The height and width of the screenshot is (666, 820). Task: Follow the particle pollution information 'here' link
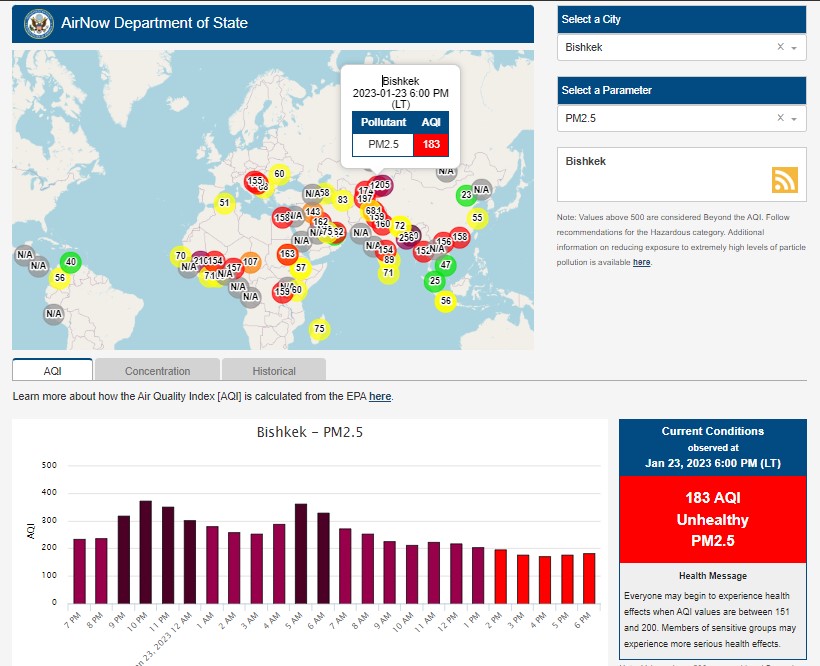(x=641, y=262)
